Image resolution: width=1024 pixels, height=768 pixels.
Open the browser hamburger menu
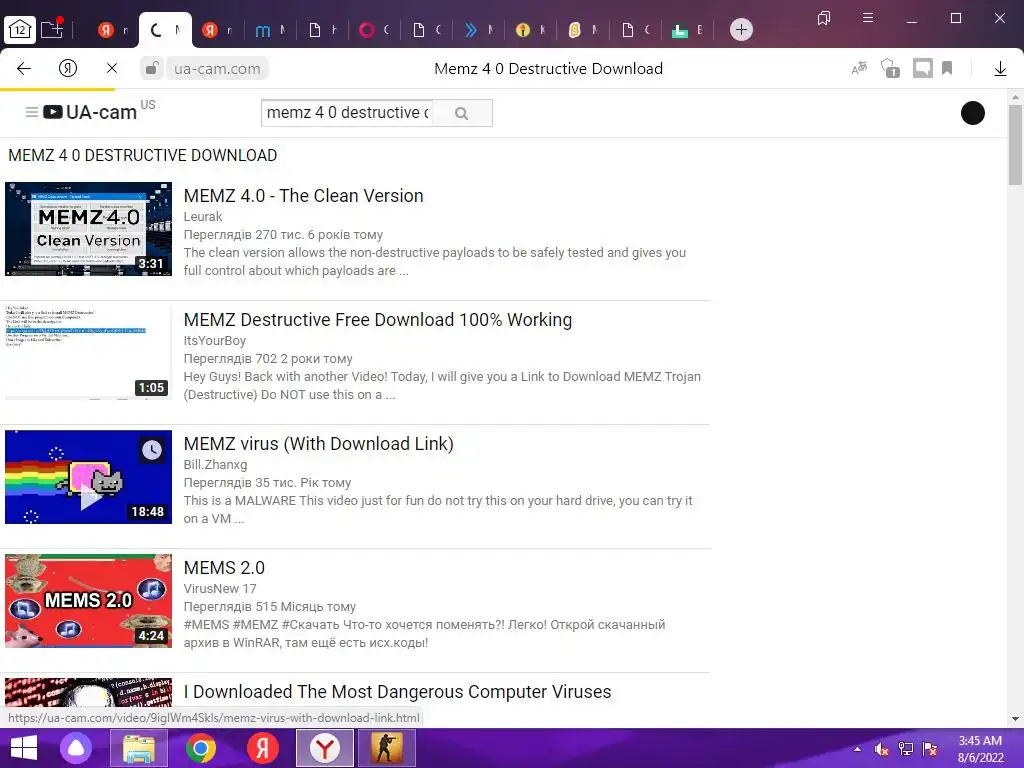pos(868,18)
